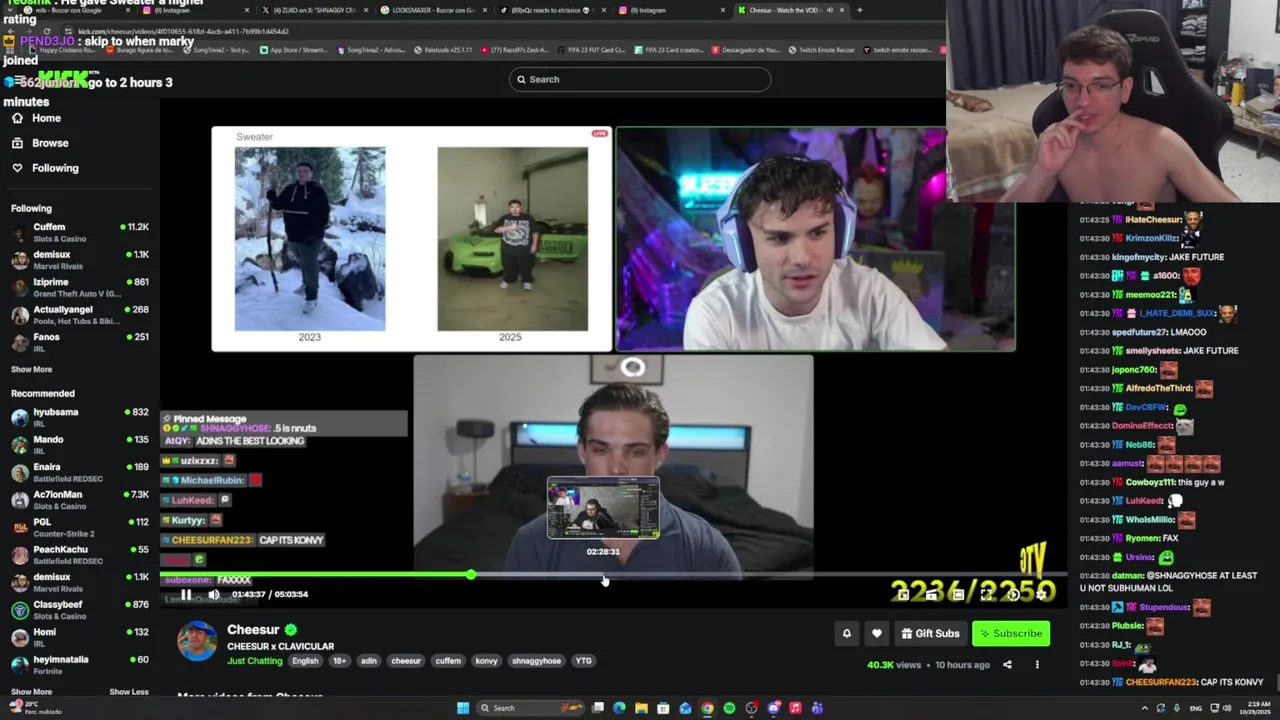Open Cuffem channel from Following list
The image size is (1280, 720).
click(80, 232)
